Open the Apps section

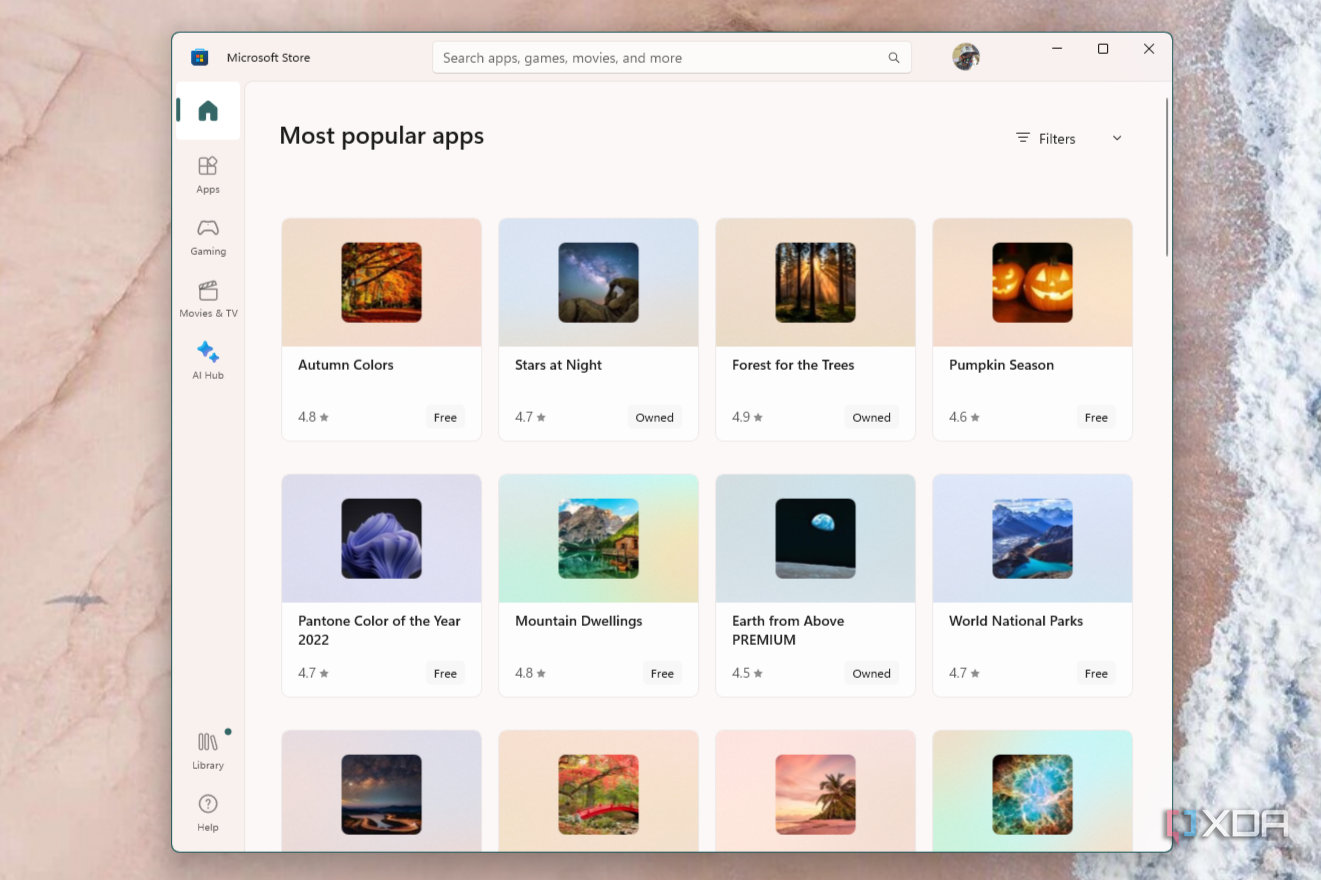click(x=207, y=174)
